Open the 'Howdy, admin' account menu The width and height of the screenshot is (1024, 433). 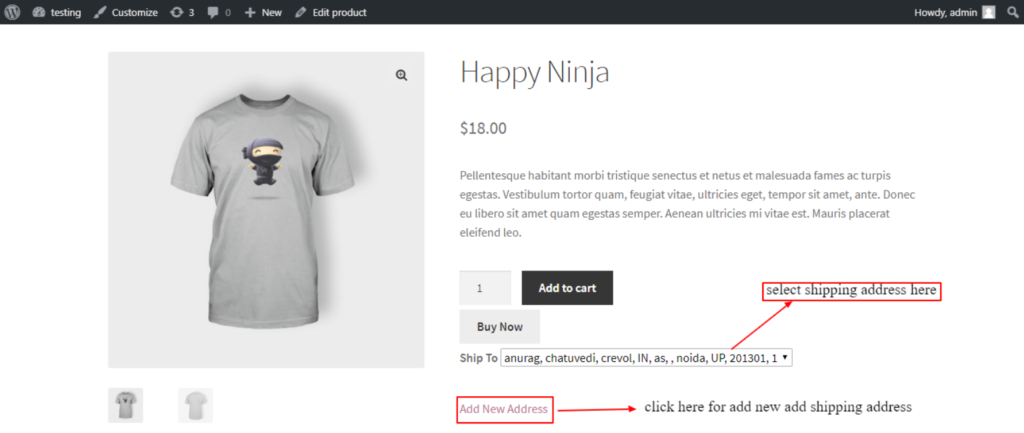tap(945, 12)
